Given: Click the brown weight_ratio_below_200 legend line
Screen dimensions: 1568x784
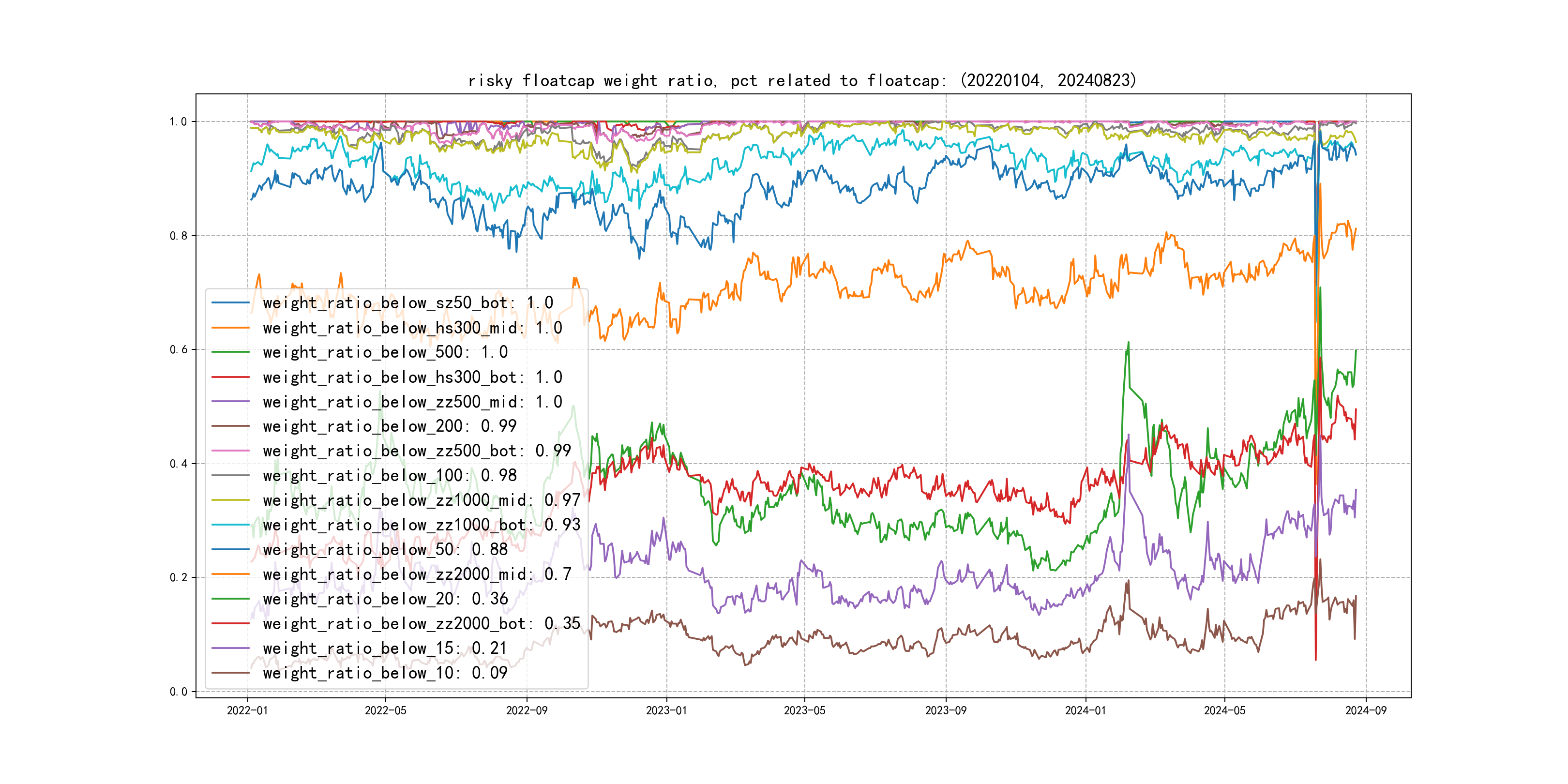Looking at the screenshot, I should coord(230,426).
